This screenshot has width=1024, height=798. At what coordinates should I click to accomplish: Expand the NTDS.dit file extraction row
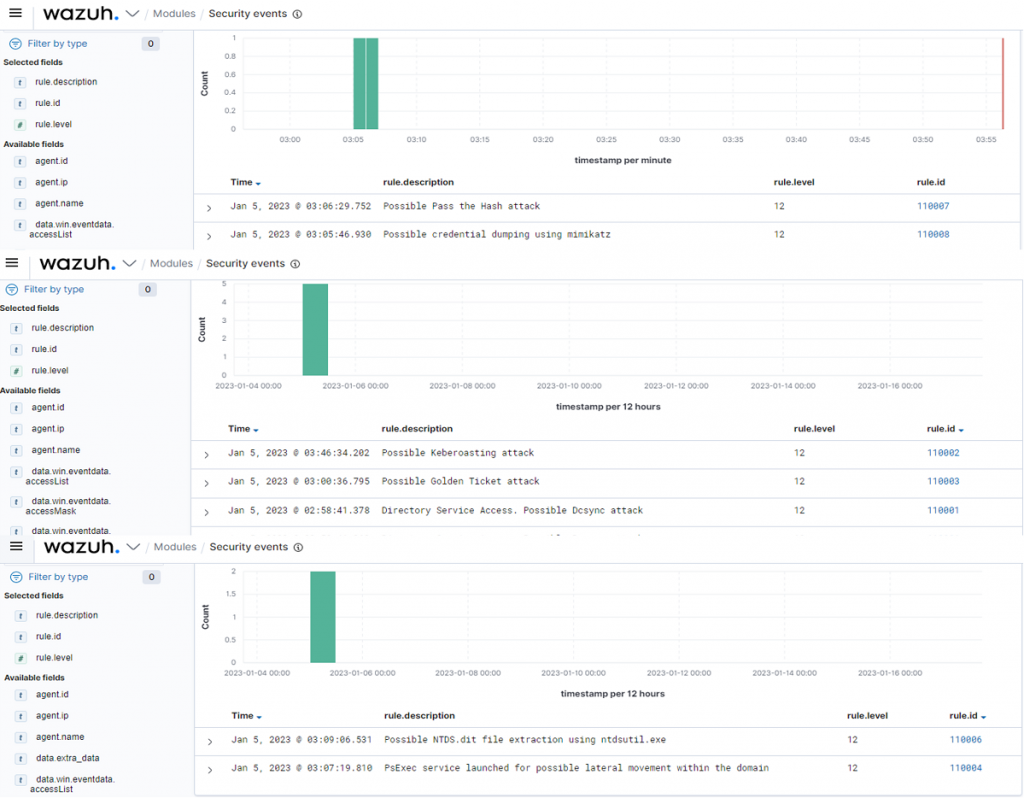click(x=210, y=742)
